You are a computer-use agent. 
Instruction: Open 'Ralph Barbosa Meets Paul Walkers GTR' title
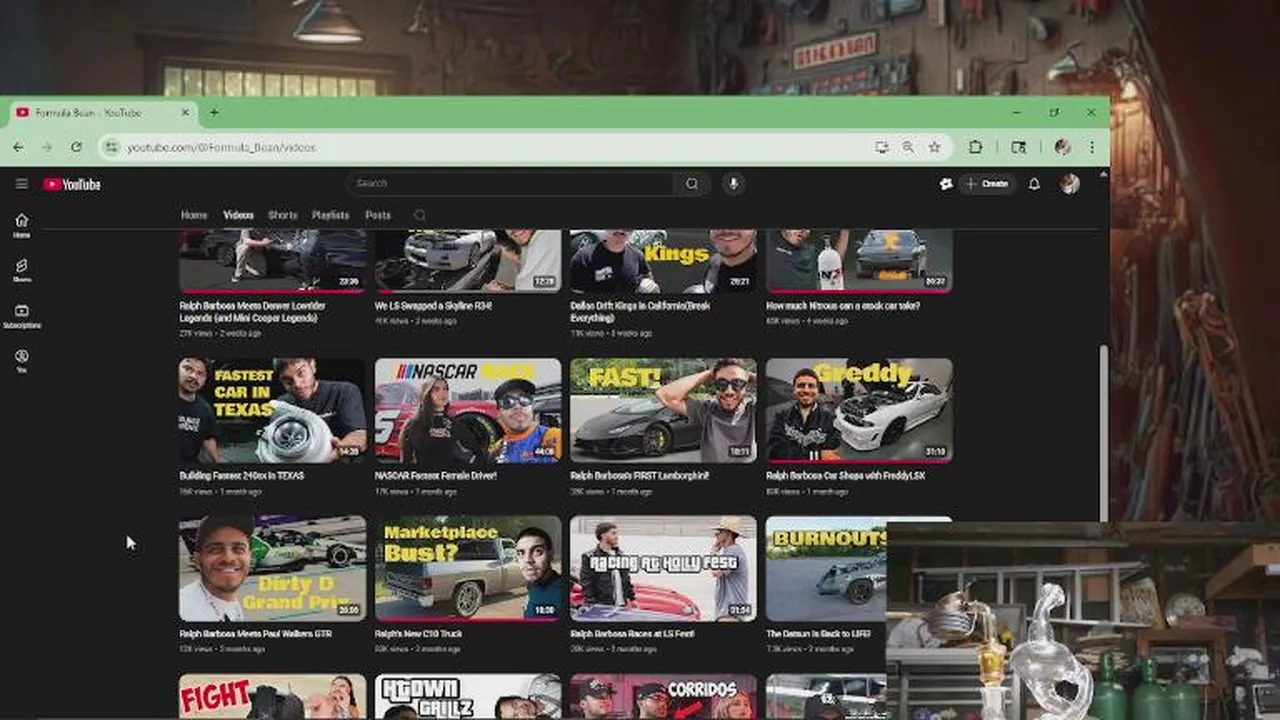(254, 634)
